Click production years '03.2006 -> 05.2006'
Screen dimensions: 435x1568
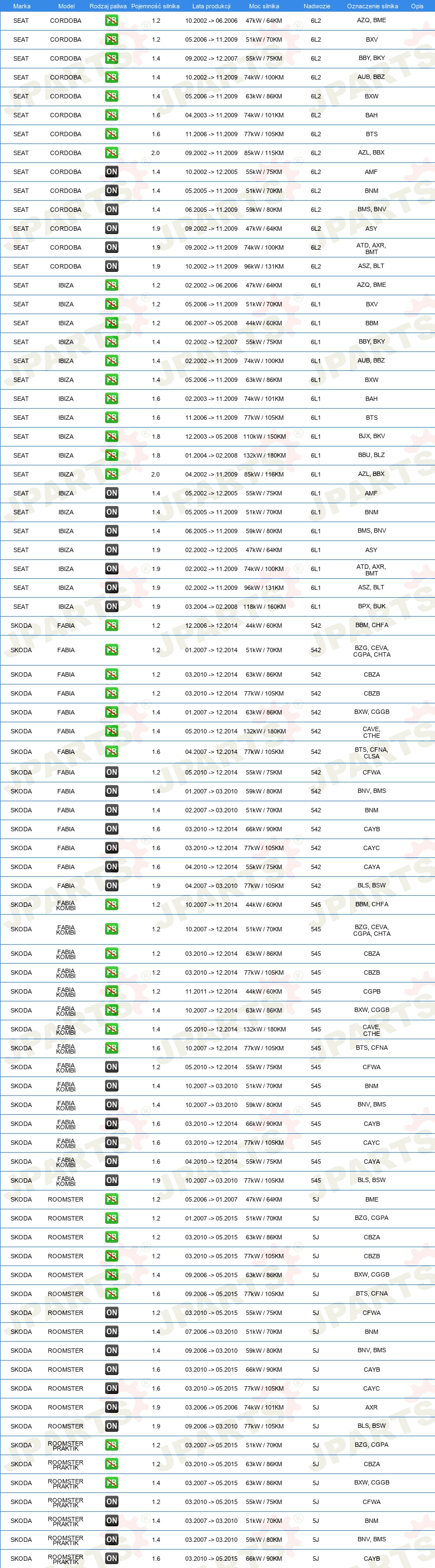[x=211, y=1407]
